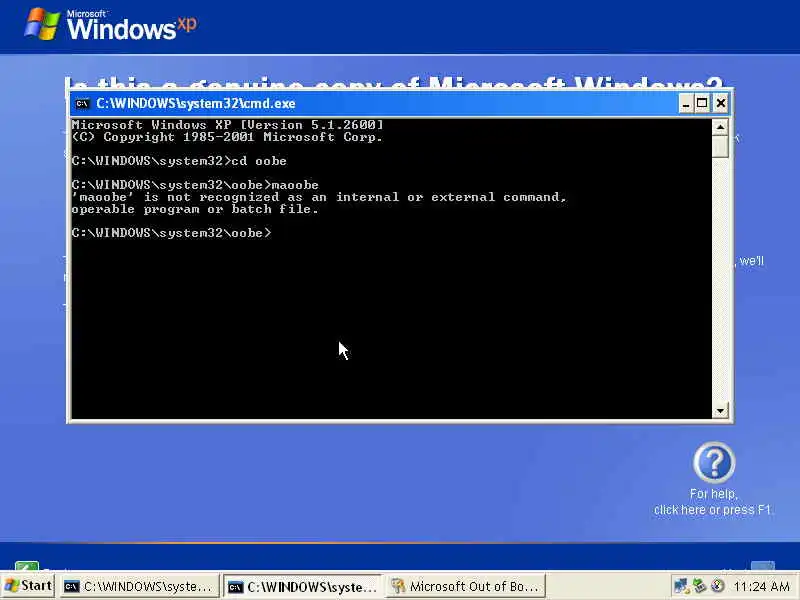Click the blue question mark help icon
The image size is (800, 600).
[x=714, y=463]
